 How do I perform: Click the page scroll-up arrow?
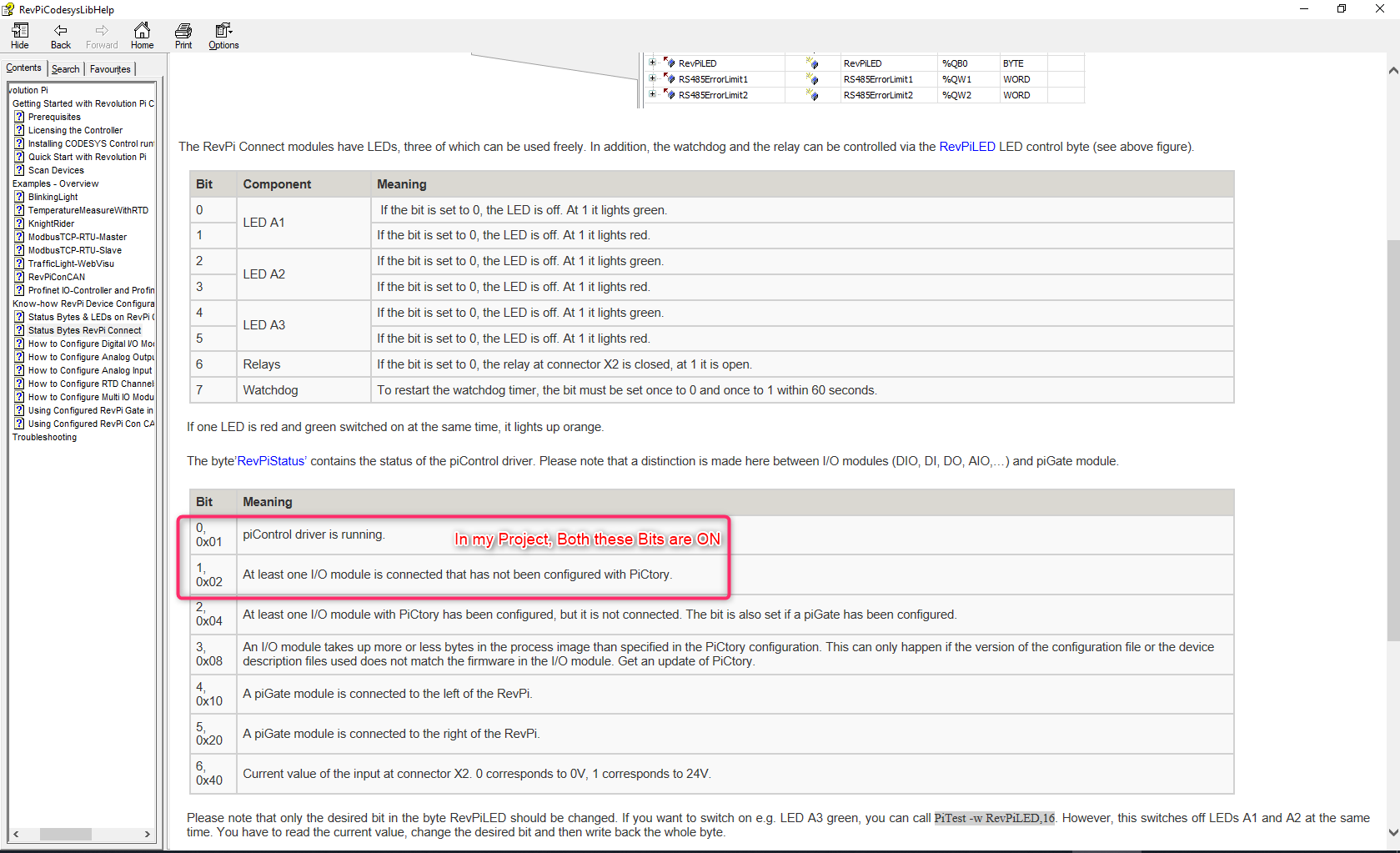pyautogui.click(x=1392, y=71)
